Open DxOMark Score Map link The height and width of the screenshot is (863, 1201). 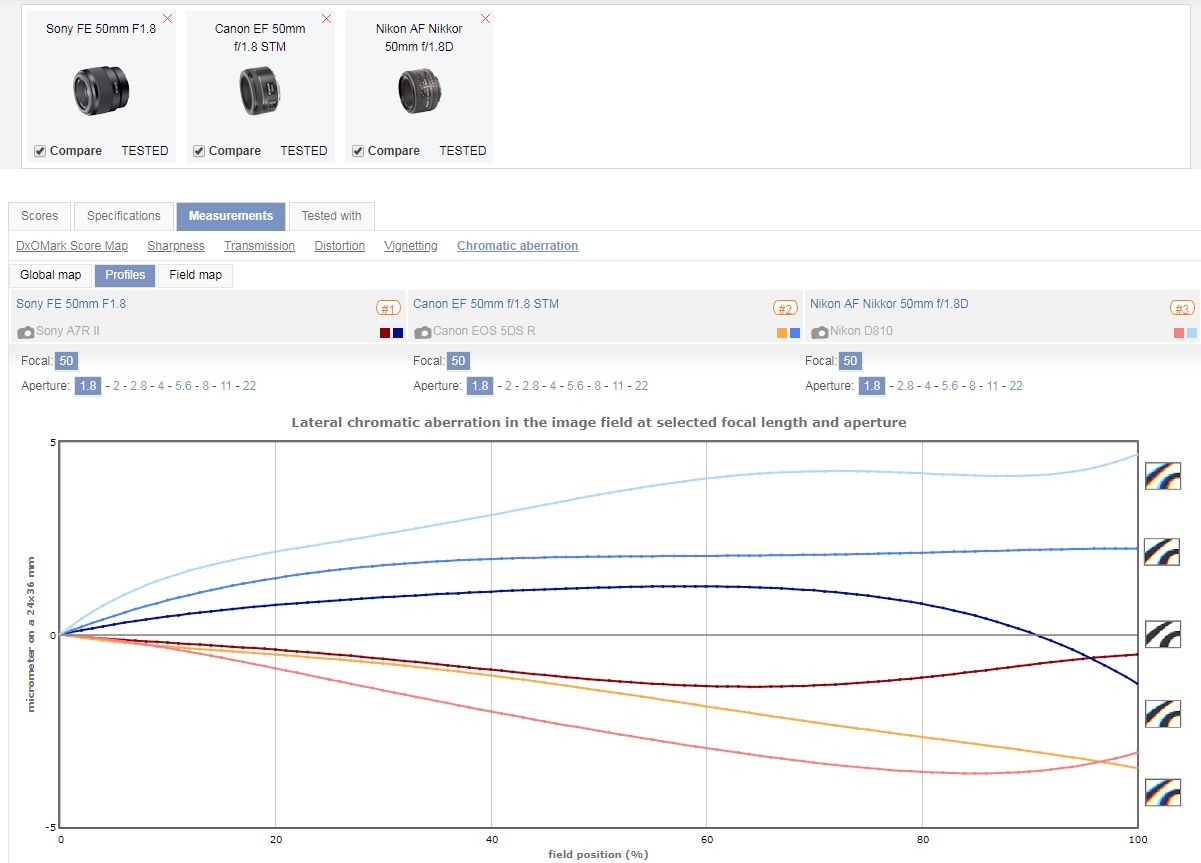(x=72, y=246)
